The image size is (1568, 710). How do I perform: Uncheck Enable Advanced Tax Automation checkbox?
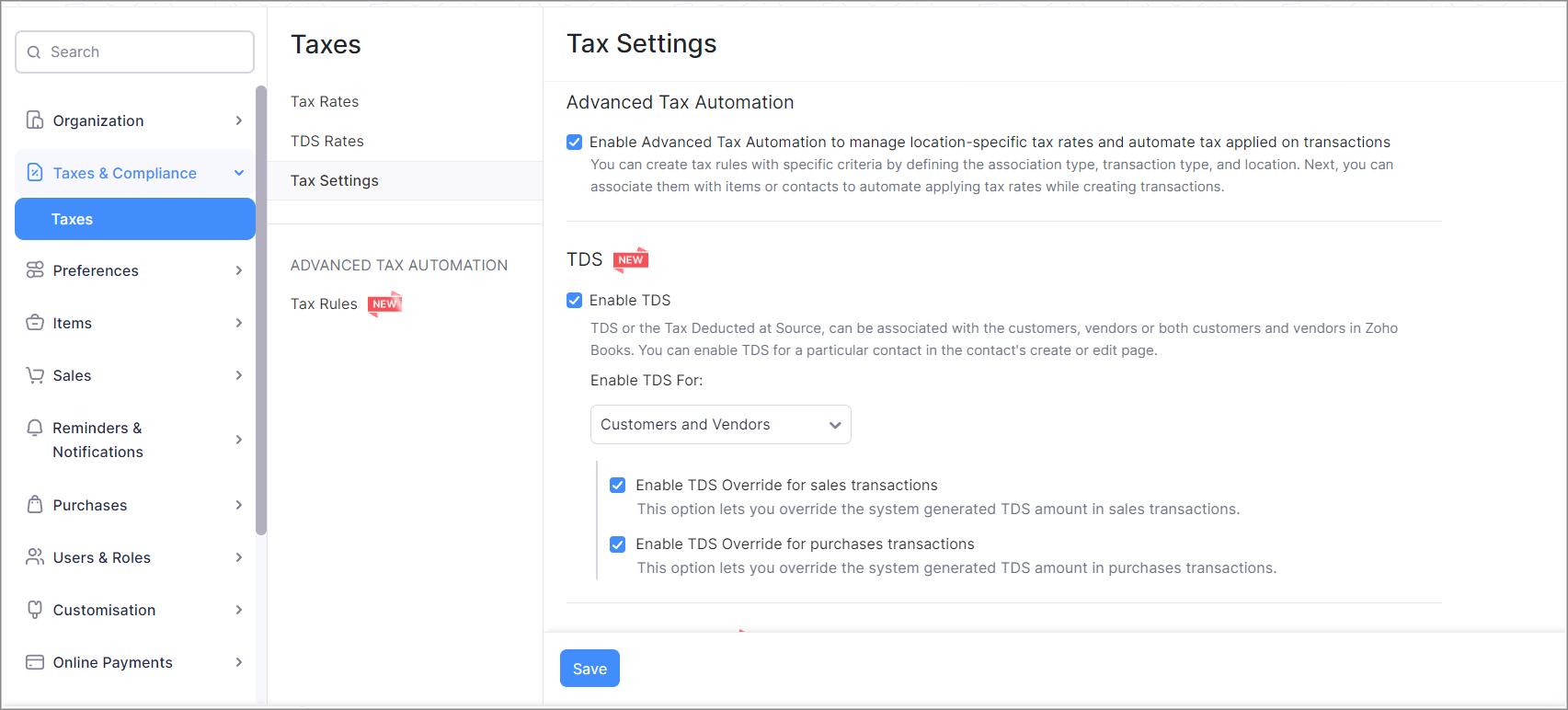tap(575, 143)
